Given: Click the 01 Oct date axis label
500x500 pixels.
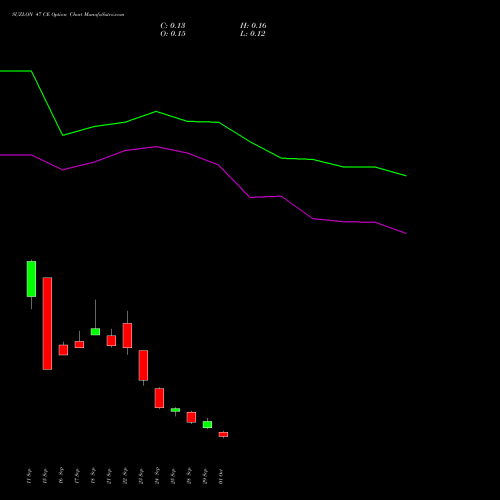Looking at the screenshot, I should [x=221, y=476].
